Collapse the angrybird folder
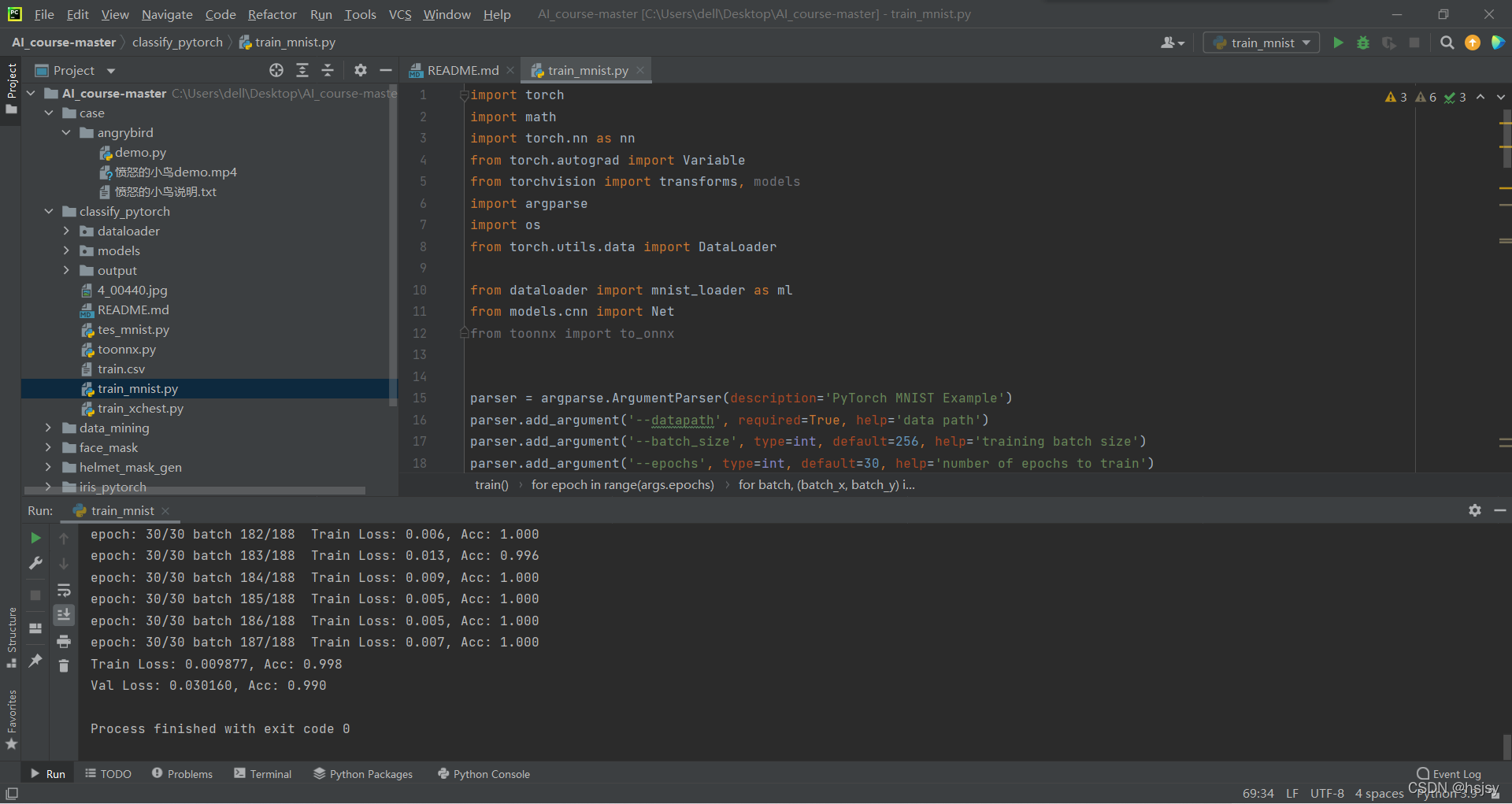 coord(66,132)
